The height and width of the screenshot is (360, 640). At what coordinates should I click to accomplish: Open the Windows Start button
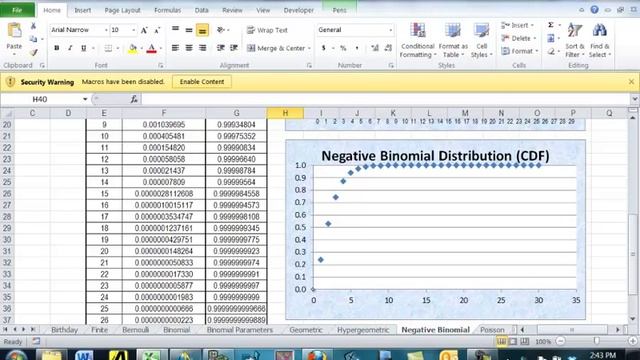pyautogui.click(x=15, y=355)
